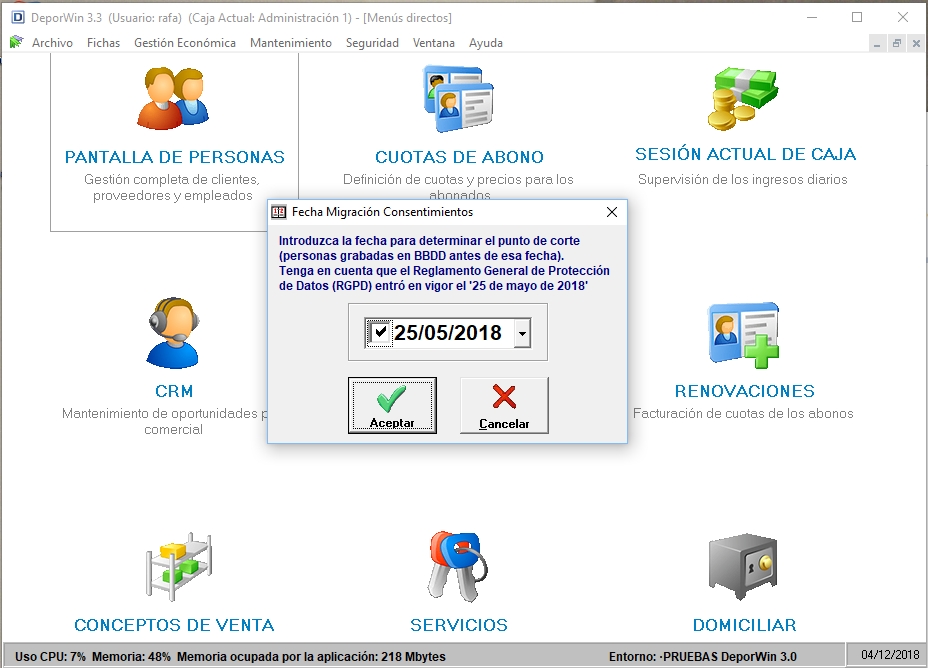Open the Conceptos de Venta shelf icon
The image size is (928, 668).
coord(179,566)
